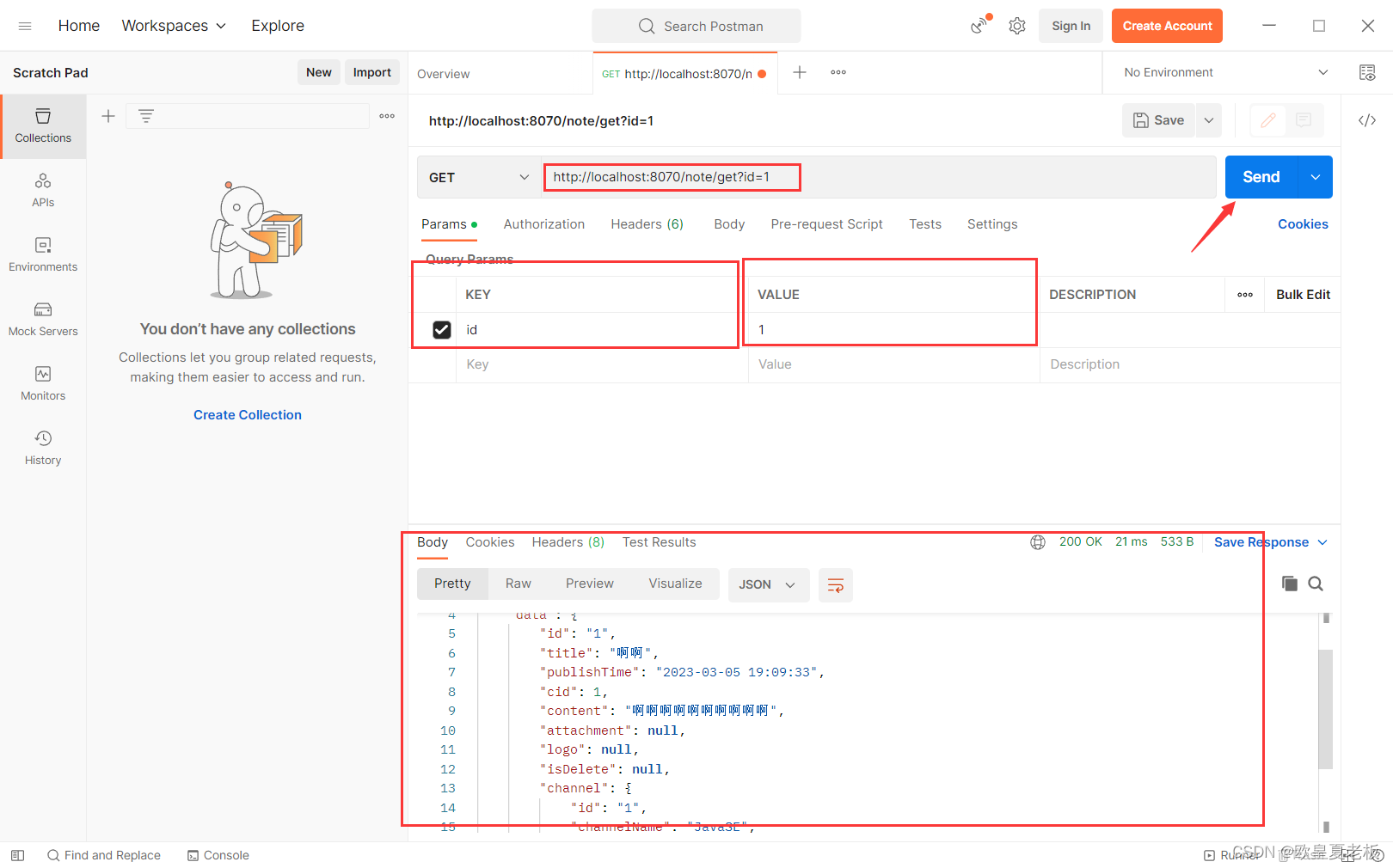Open the environment quick look icon
Image resolution: width=1393 pixels, height=868 pixels.
(1367, 72)
